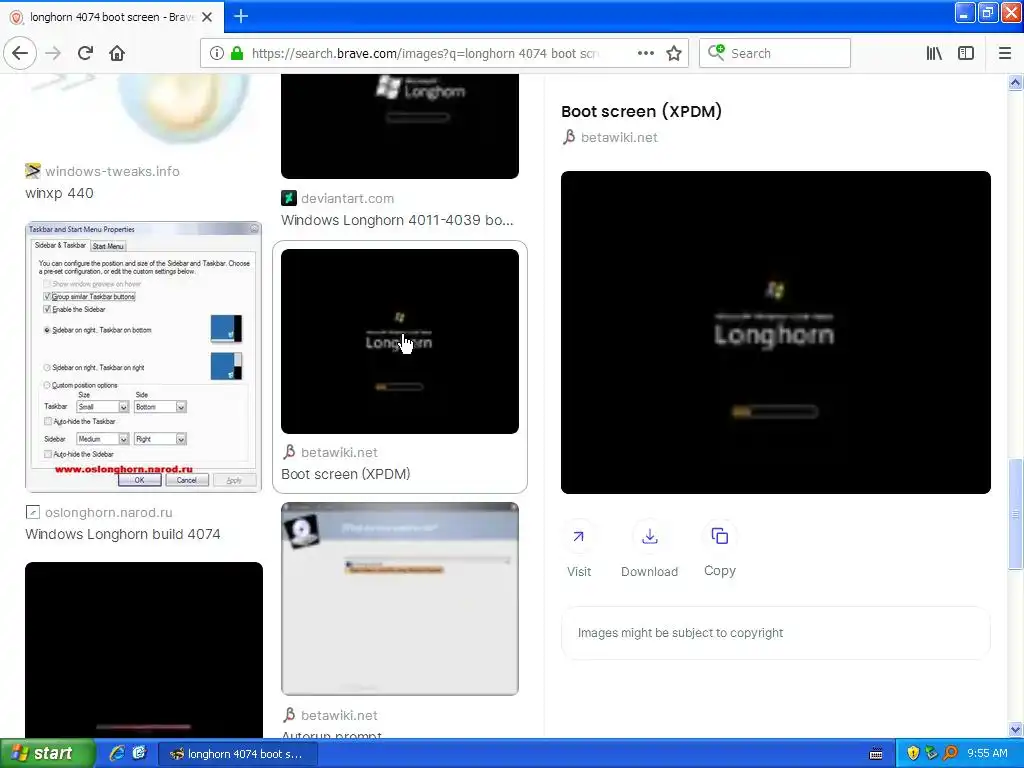This screenshot has height=768, width=1024.
Task: Open the hamburger application menu
Action: (x=1004, y=53)
